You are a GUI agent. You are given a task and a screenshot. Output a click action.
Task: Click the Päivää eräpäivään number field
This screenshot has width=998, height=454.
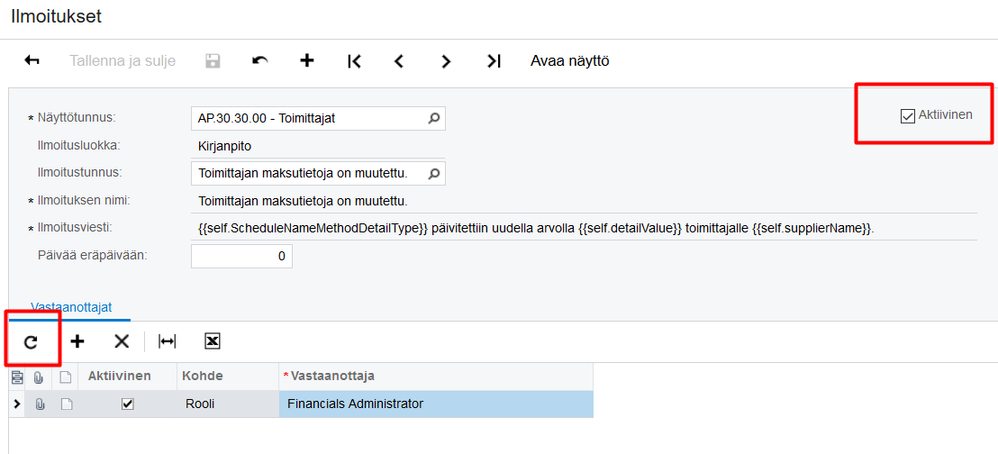coord(242,256)
